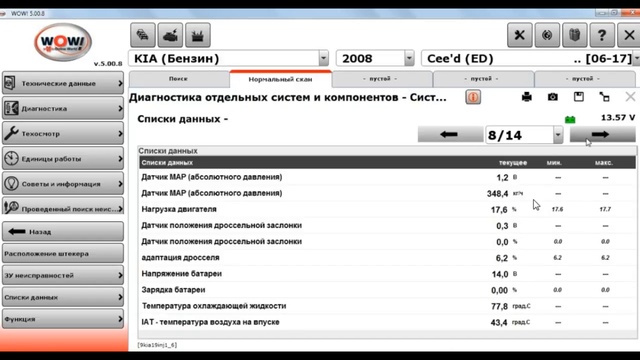Go to previous data page arrow
640x360 pixels.
pyautogui.click(x=450, y=134)
